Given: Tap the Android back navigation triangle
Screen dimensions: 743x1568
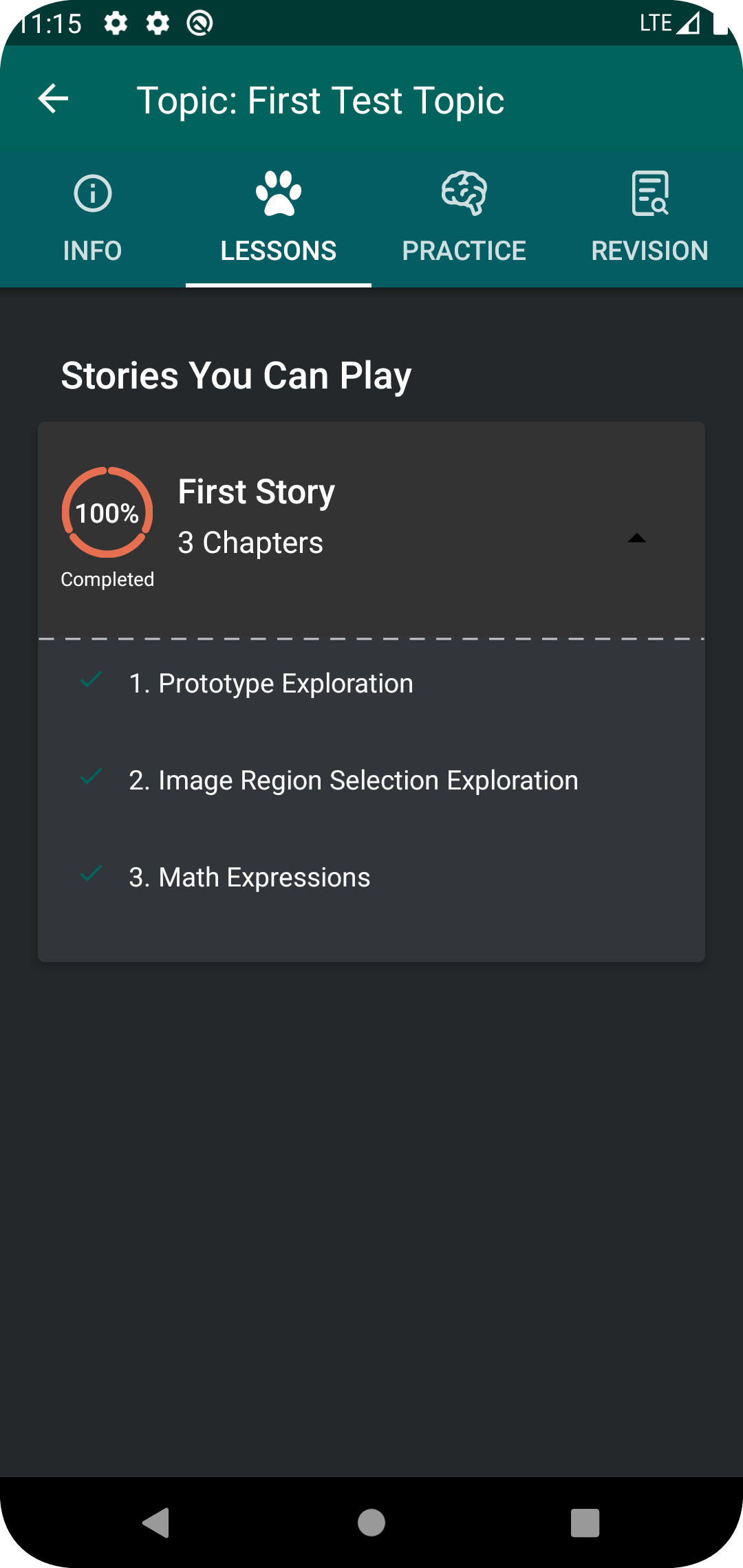Looking at the screenshot, I should (156, 1523).
